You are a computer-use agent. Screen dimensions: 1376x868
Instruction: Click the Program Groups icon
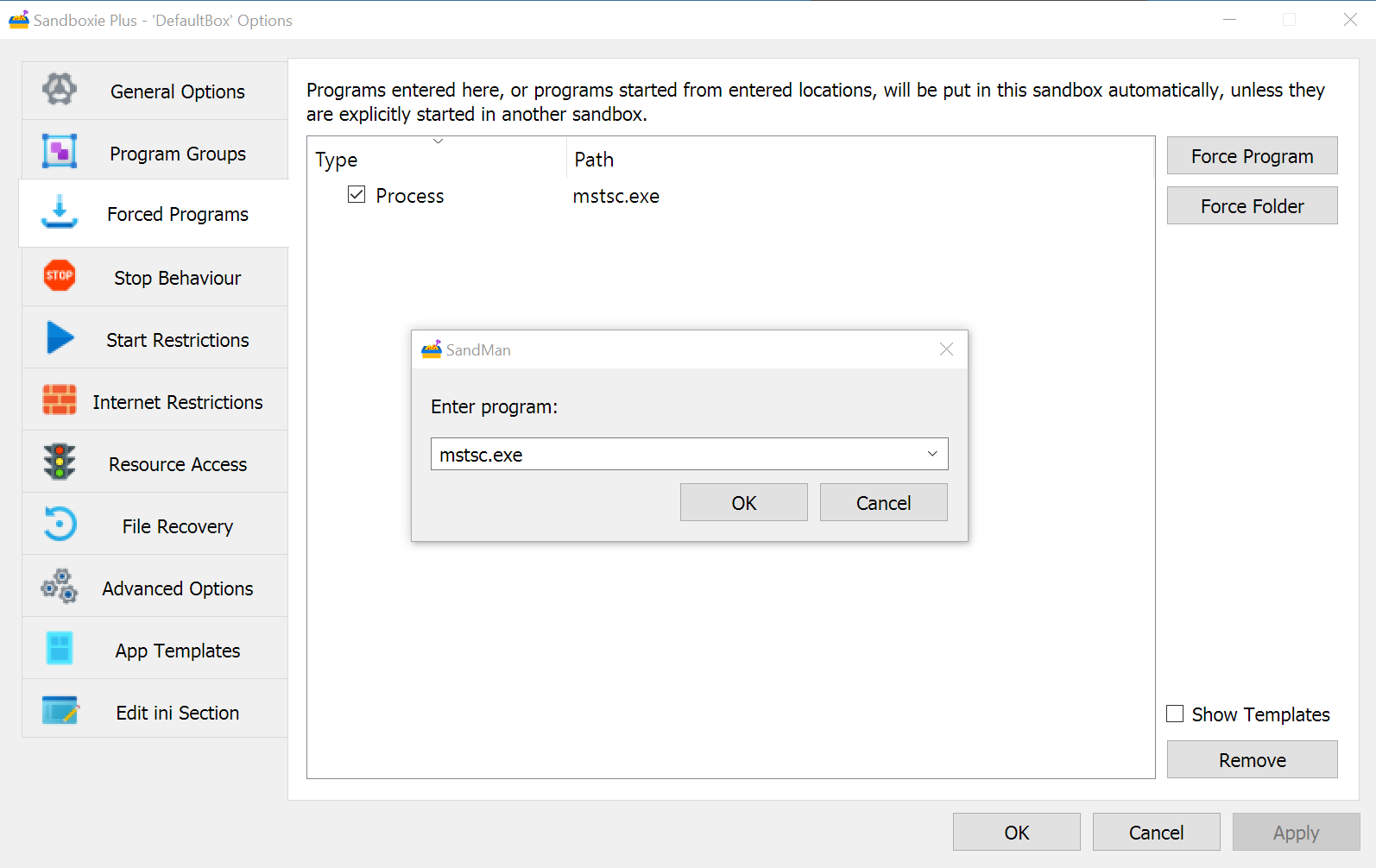(x=60, y=152)
